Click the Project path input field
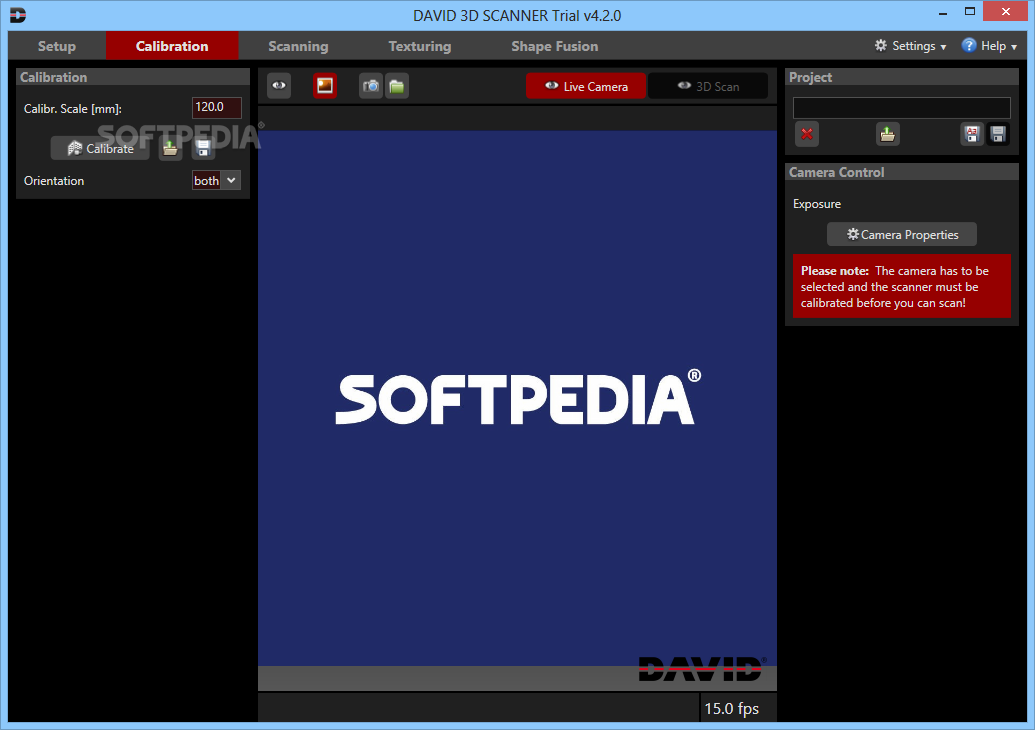 tap(902, 108)
